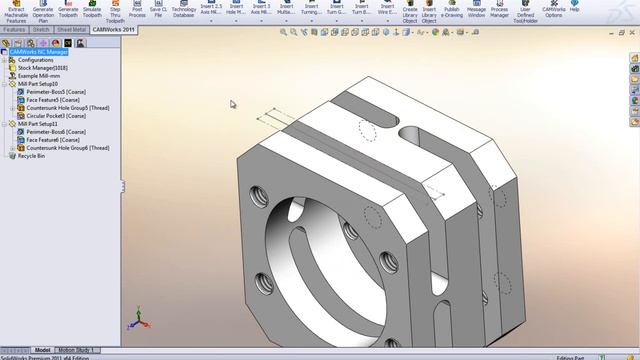
Task: Click Extract Machinable Features
Action: click(16, 12)
